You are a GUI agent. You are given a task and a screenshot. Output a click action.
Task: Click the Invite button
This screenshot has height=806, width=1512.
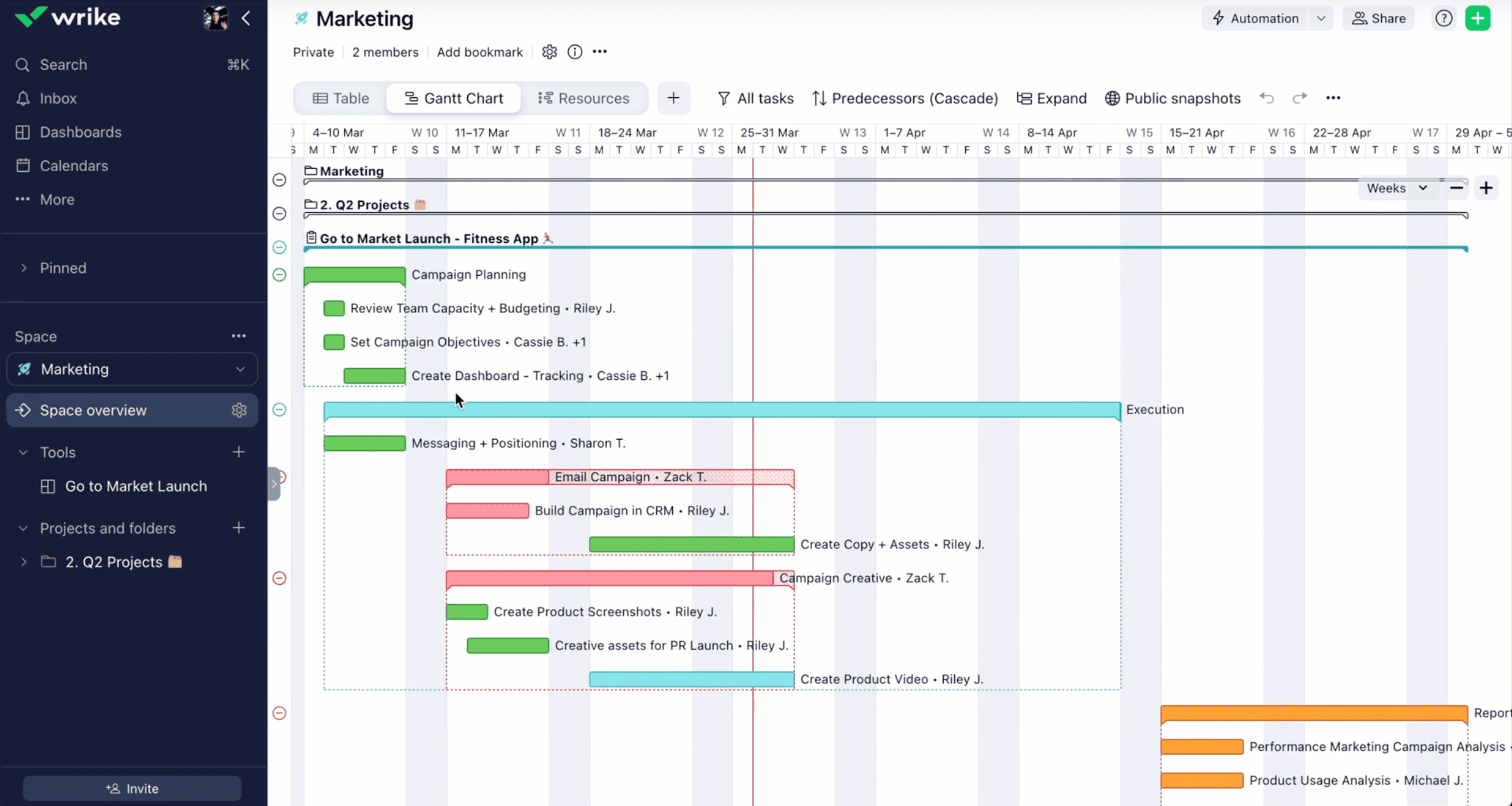pos(132,788)
